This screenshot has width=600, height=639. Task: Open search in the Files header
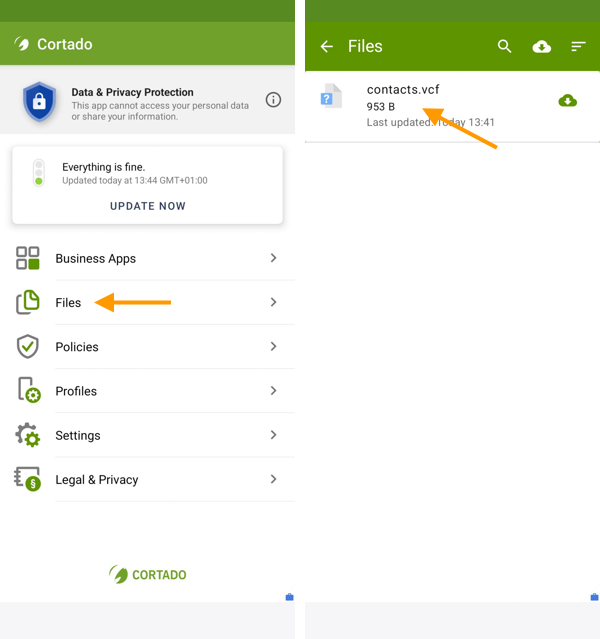504,46
